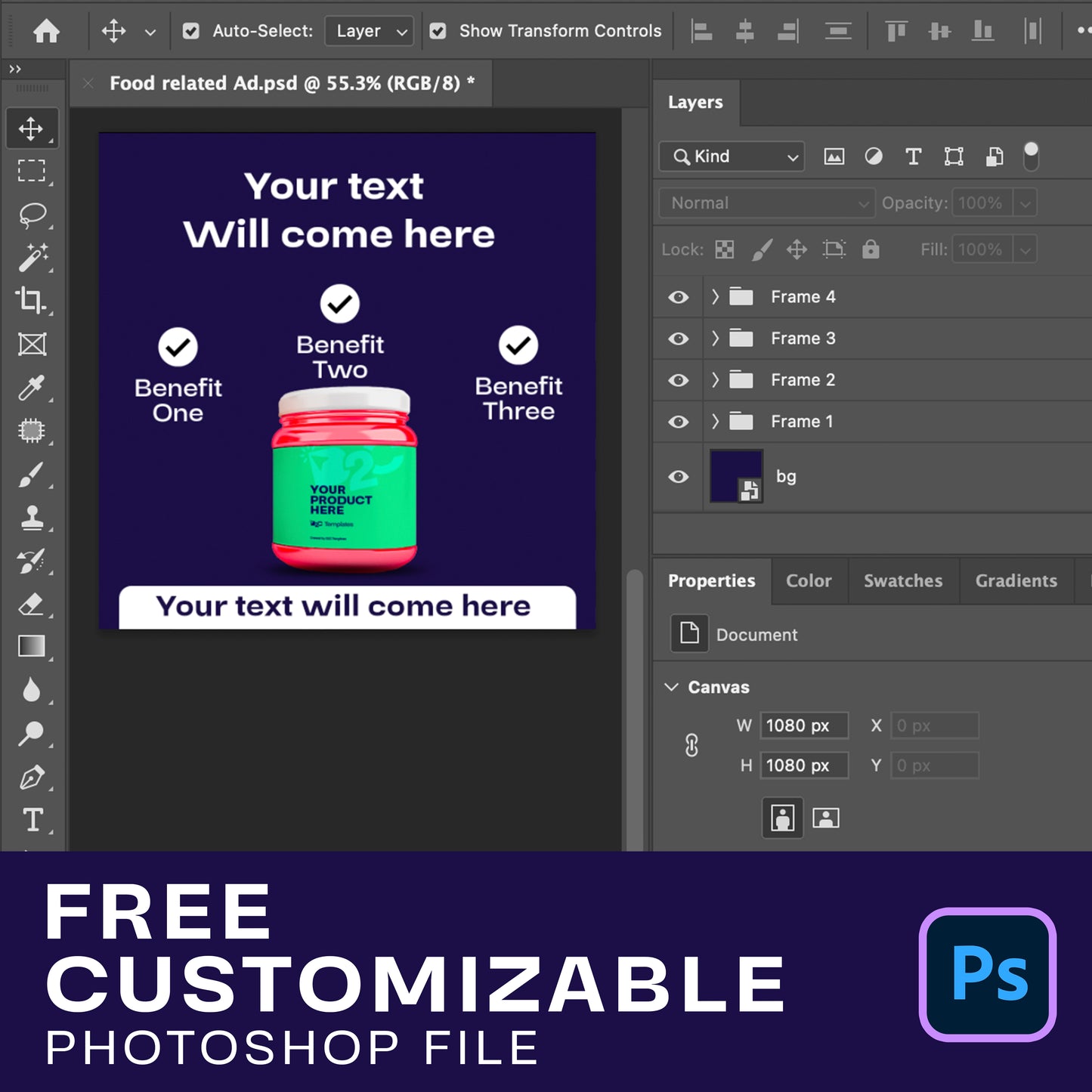The width and height of the screenshot is (1092, 1092).
Task: Open the Kind filter dropdown
Action: point(731,156)
